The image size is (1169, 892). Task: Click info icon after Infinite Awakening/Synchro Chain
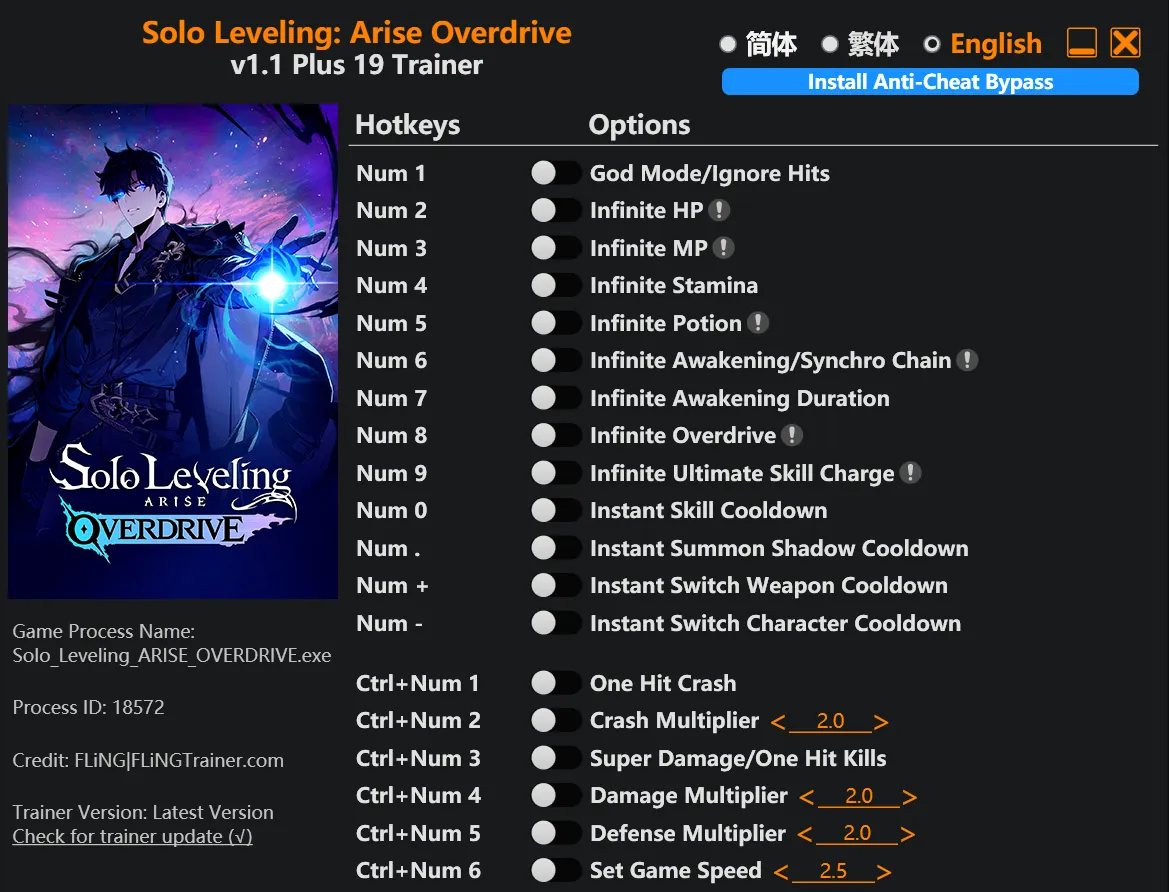point(967,360)
